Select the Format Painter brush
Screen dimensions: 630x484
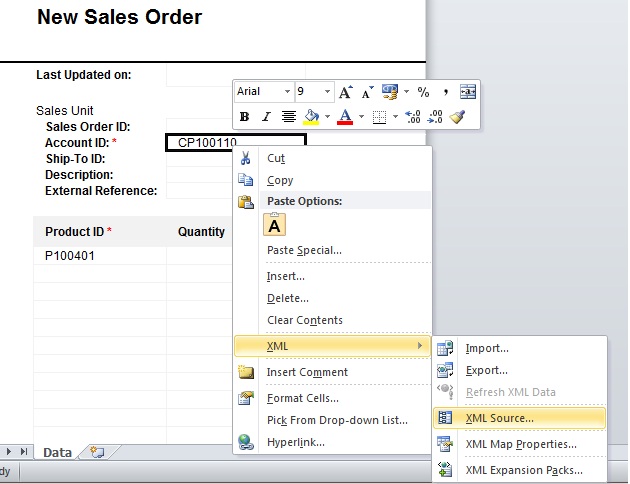point(457,117)
